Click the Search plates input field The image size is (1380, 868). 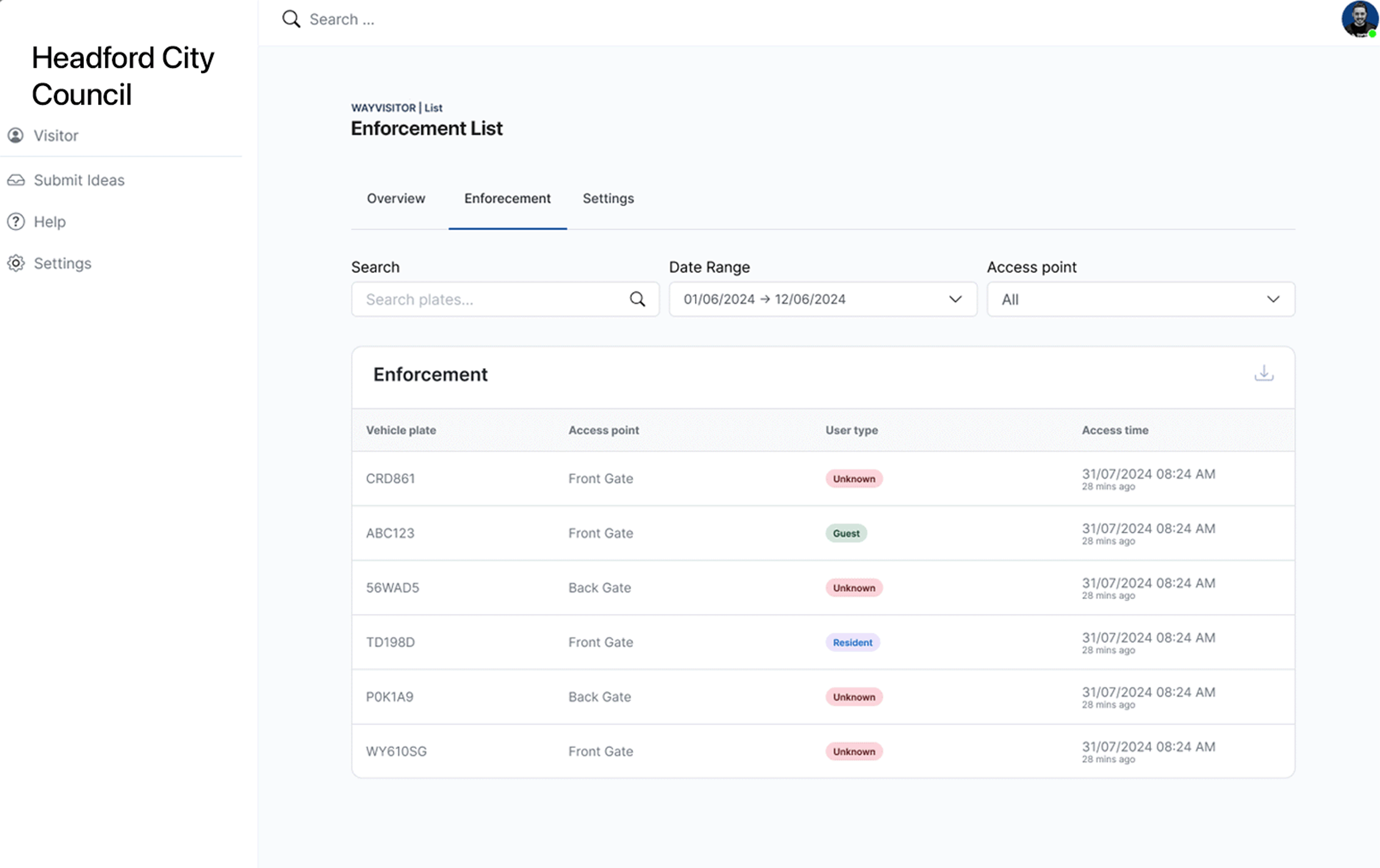(x=493, y=299)
